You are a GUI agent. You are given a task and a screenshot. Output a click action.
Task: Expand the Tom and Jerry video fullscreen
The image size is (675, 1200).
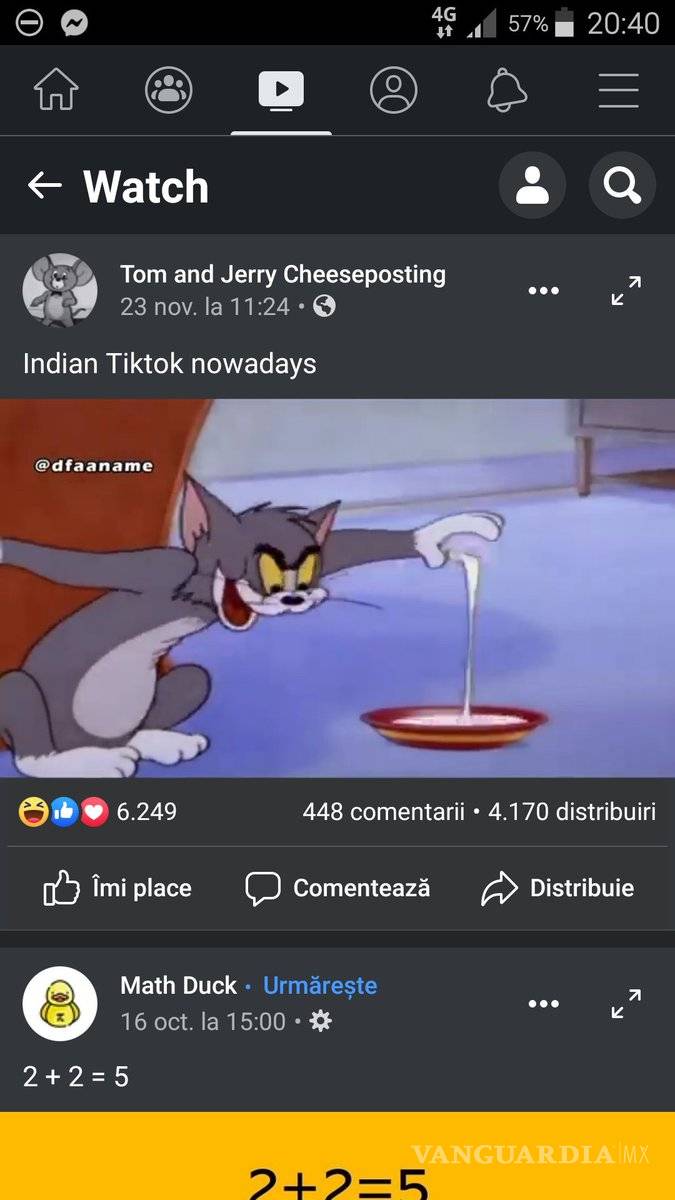point(627,290)
